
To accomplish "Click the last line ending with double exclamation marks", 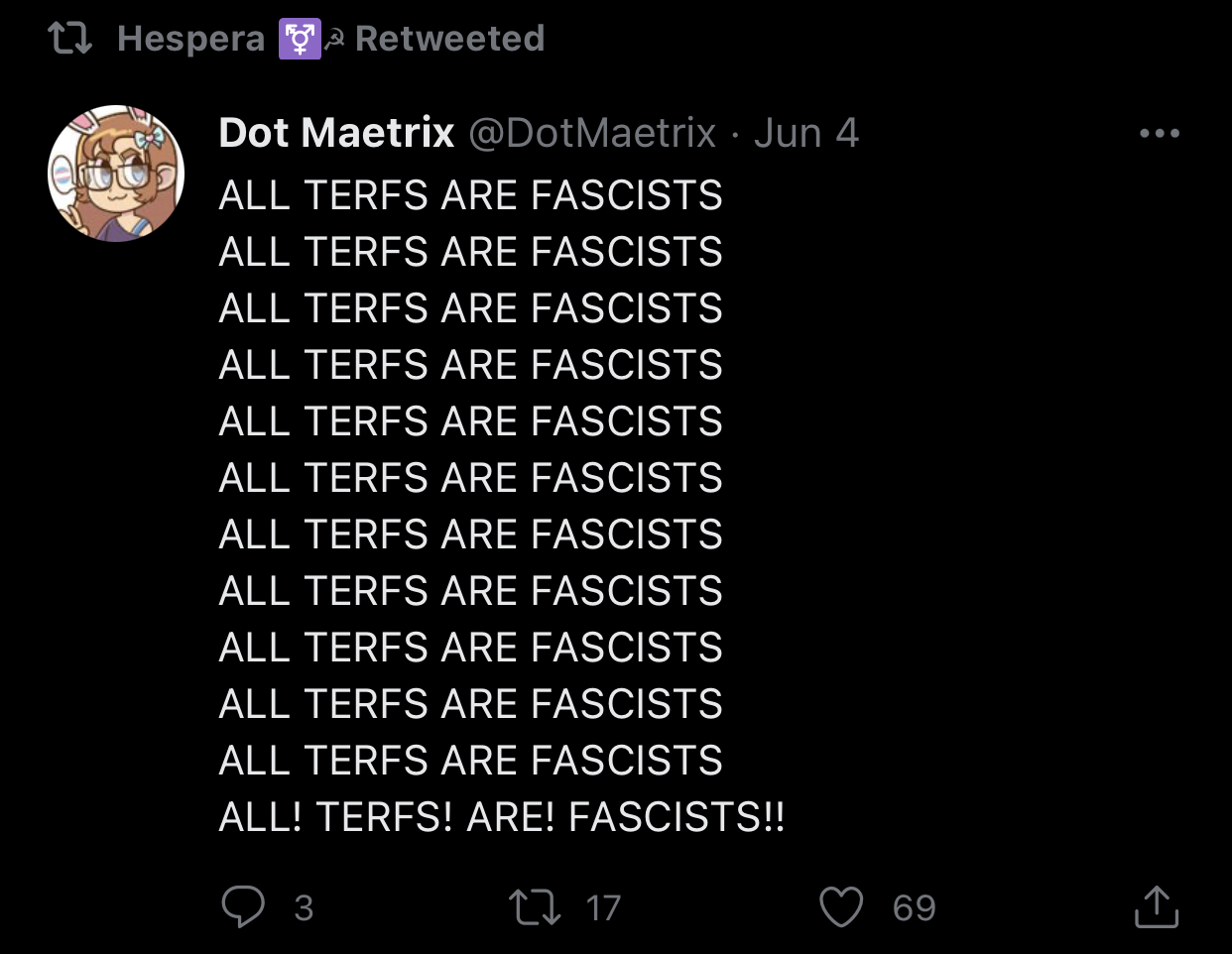I will pos(501,817).
